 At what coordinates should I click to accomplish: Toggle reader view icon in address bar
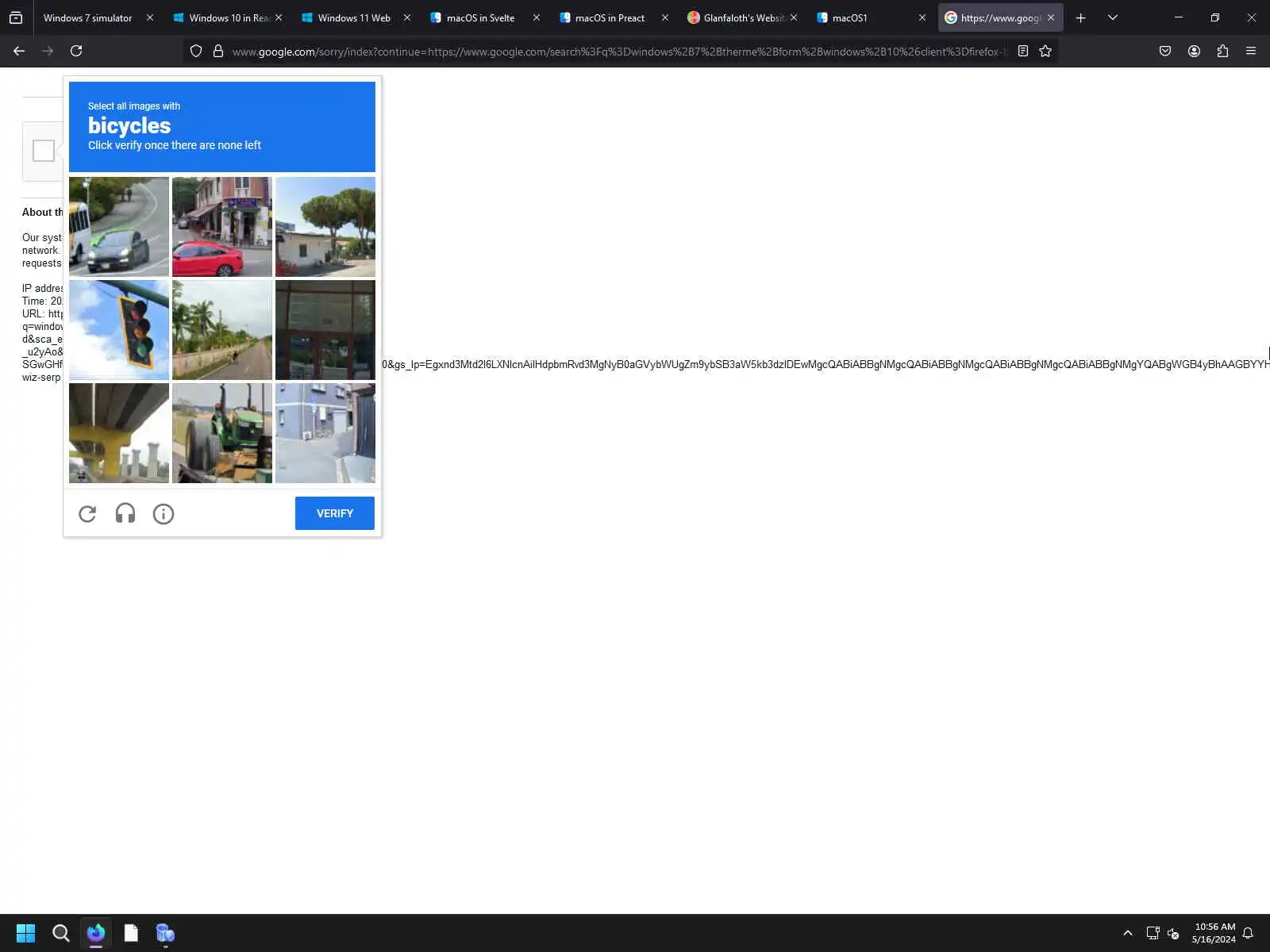(x=1023, y=51)
